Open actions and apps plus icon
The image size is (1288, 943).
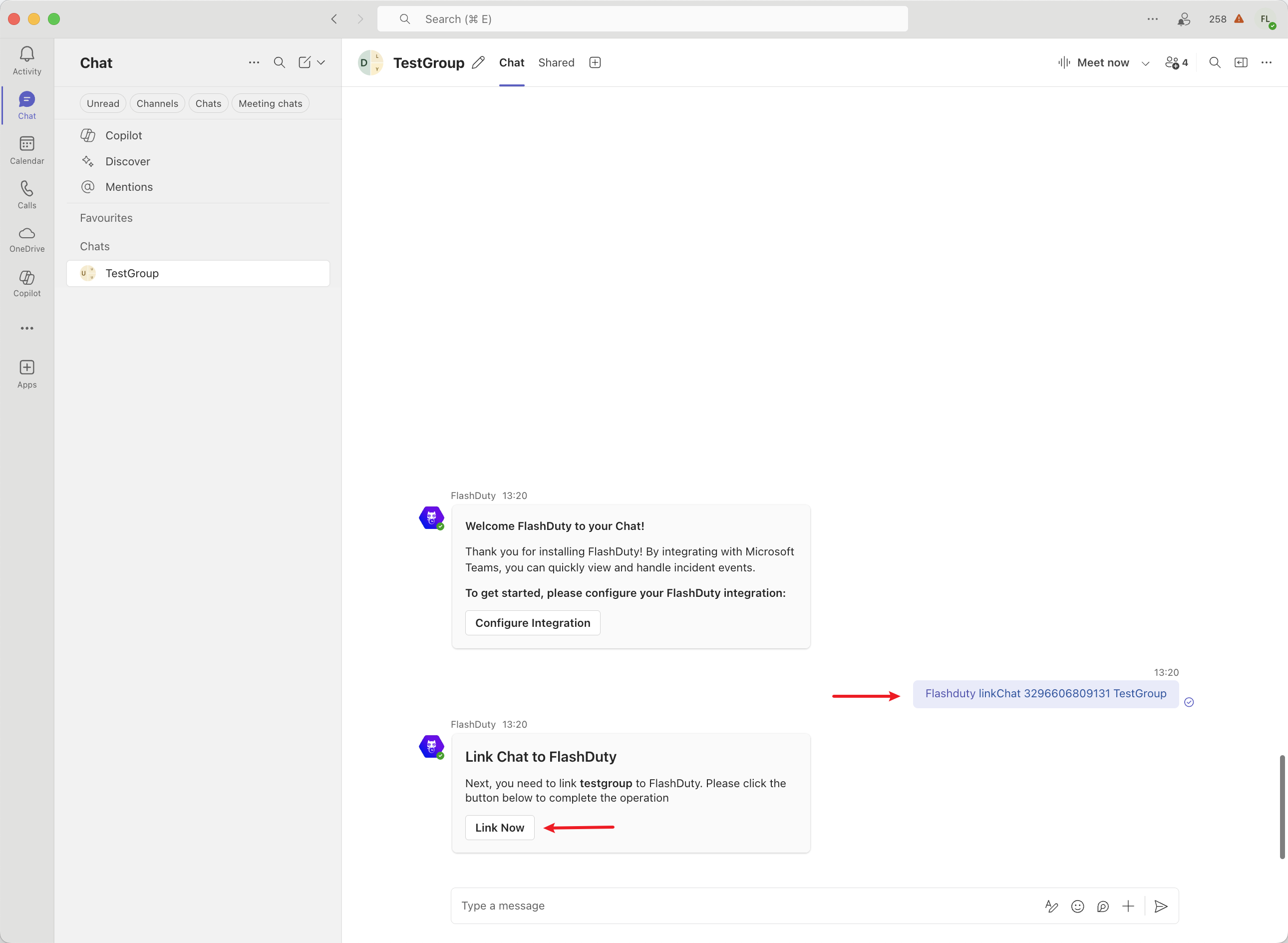(1128, 906)
